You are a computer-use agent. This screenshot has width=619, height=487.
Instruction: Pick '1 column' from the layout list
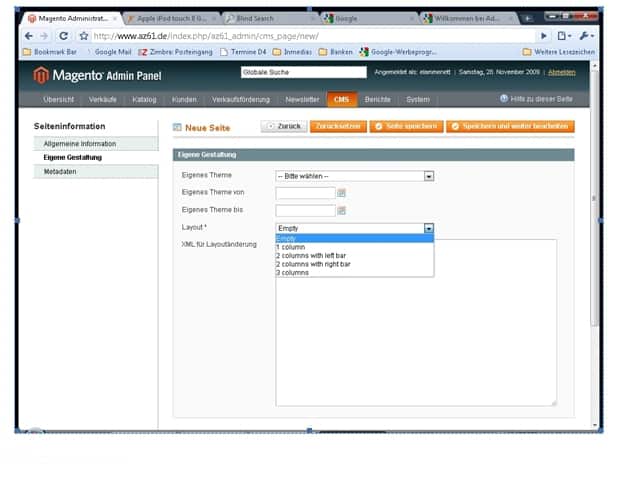pyautogui.click(x=291, y=246)
